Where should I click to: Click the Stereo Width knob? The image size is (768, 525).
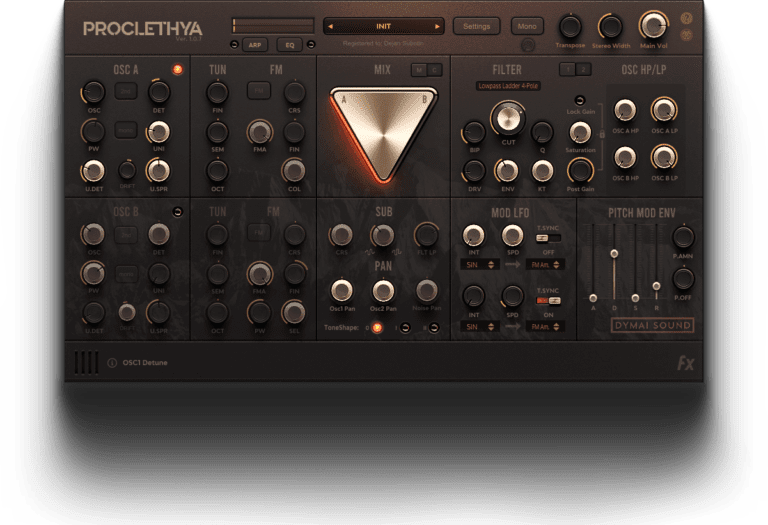[610, 26]
